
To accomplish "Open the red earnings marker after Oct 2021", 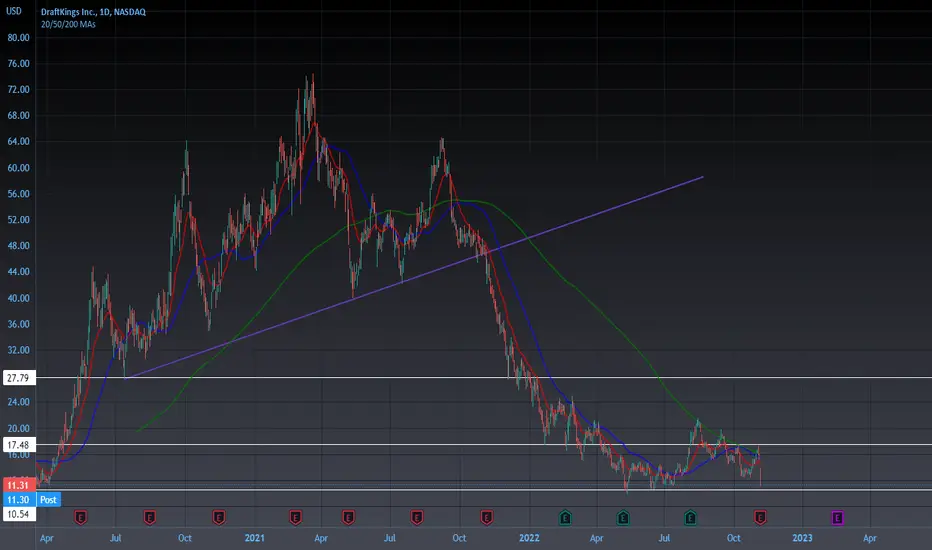I will click(x=486, y=518).
